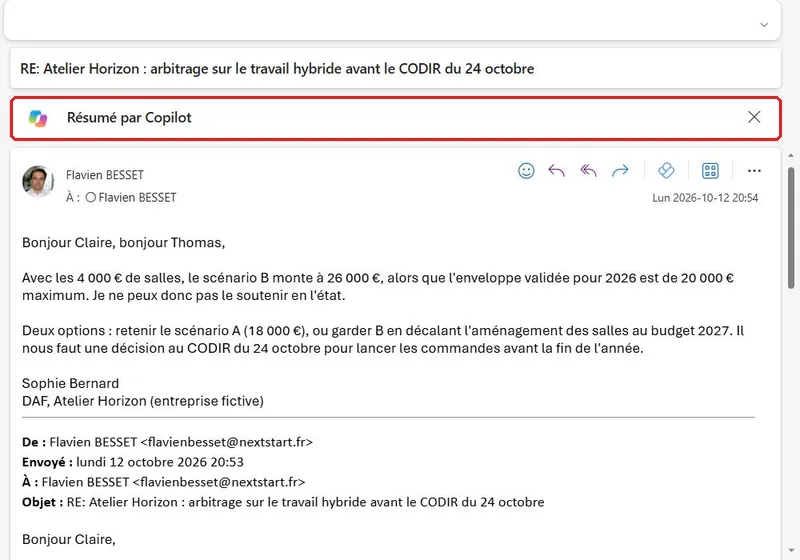The height and width of the screenshot is (560, 800).
Task: Open the Copilot action icon in message toolbar
Action: coord(666,170)
